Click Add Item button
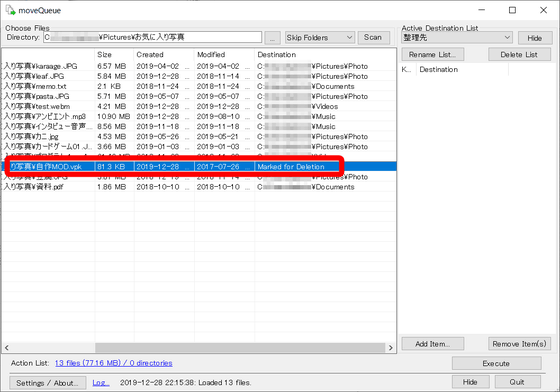Image resolution: width=560 pixels, height=392 pixels. click(433, 344)
